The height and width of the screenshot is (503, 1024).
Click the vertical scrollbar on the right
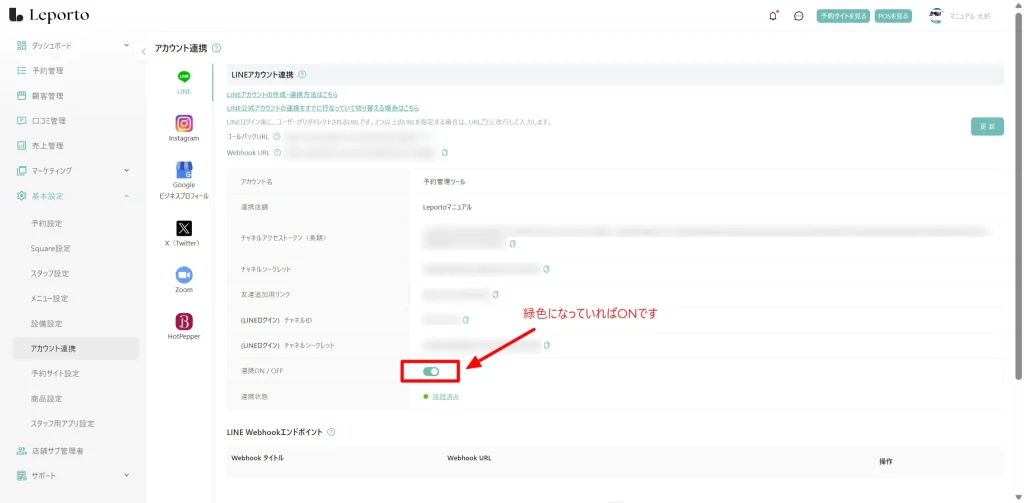(1018, 200)
